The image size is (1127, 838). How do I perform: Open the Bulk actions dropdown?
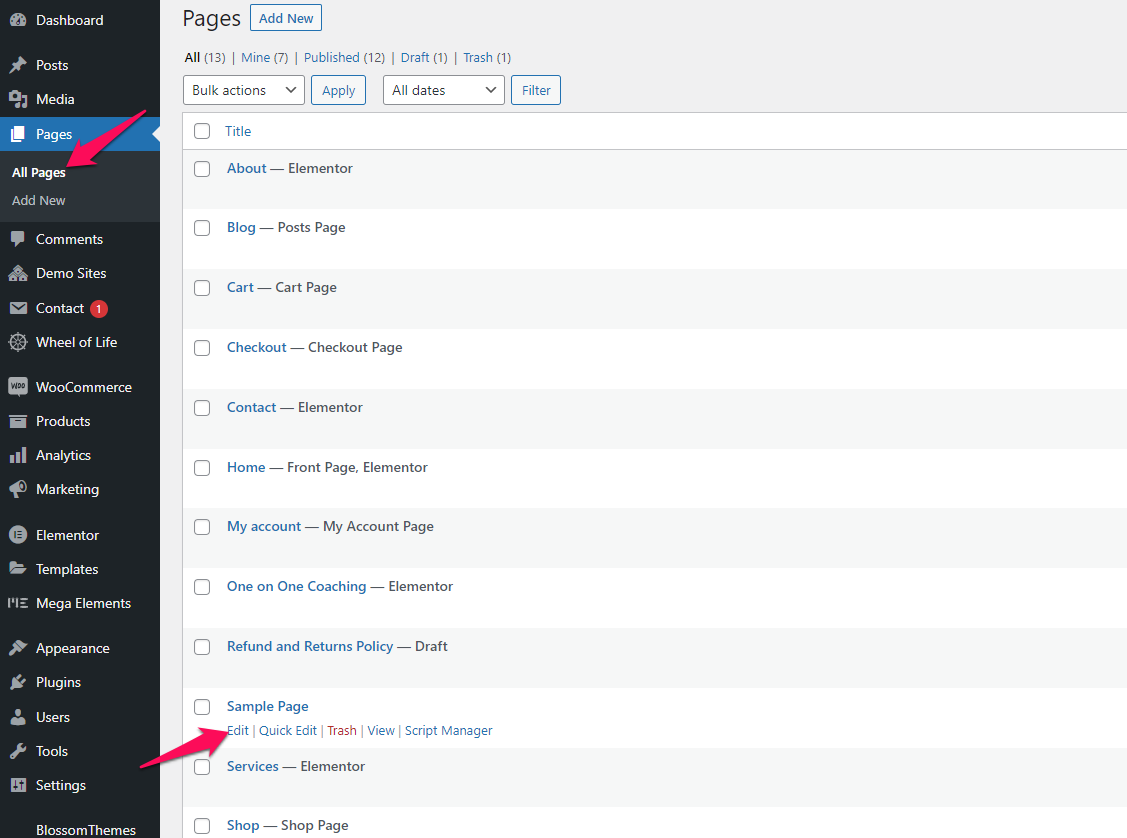(243, 90)
